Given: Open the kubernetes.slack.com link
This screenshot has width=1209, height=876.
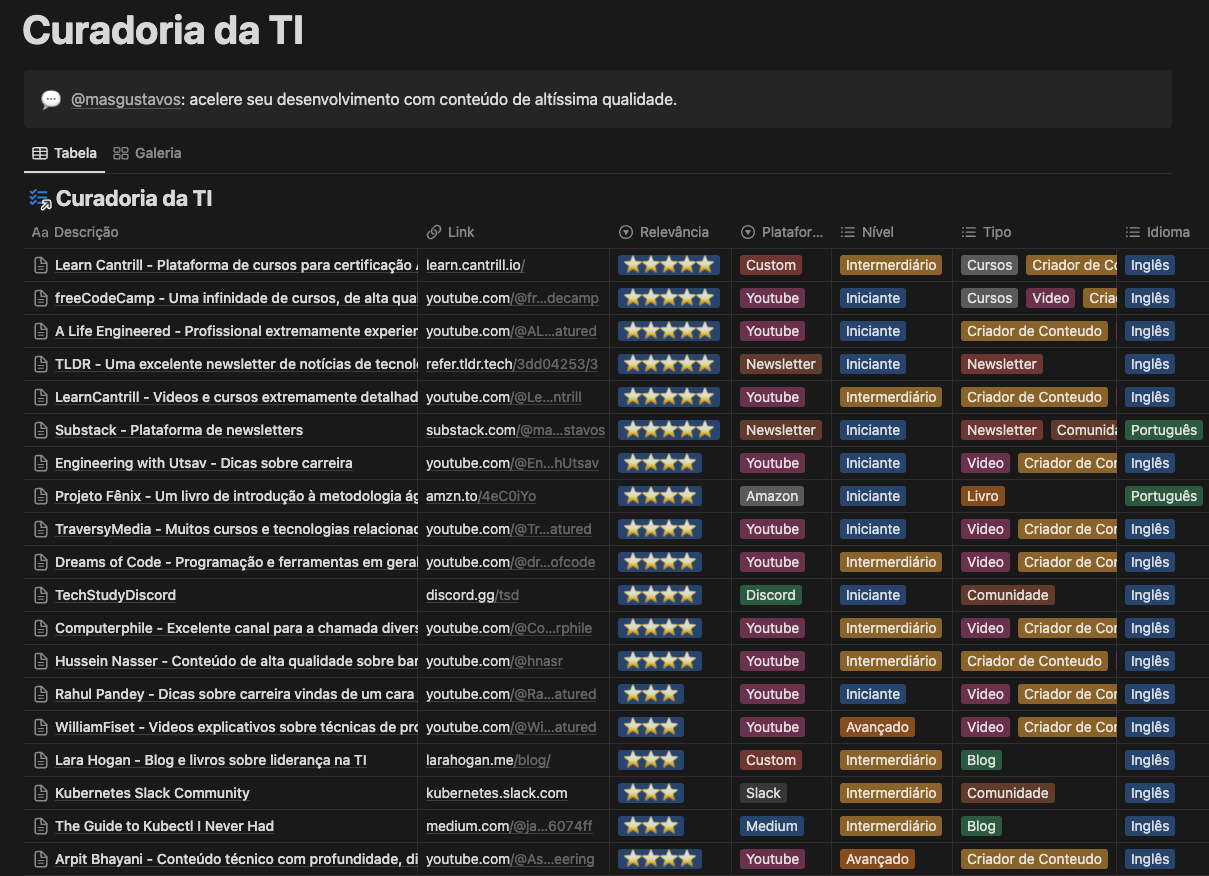Looking at the screenshot, I should tap(497, 793).
